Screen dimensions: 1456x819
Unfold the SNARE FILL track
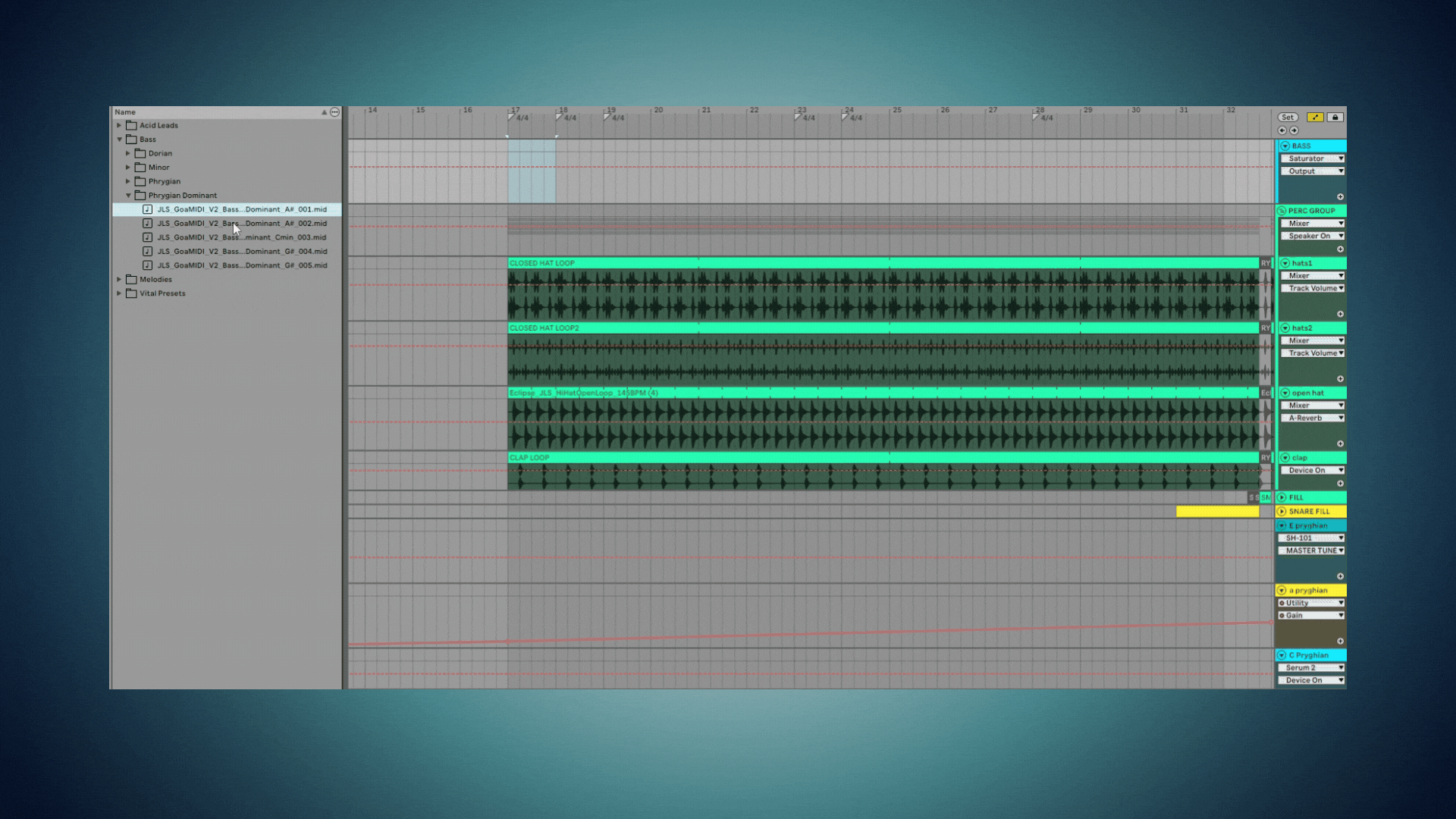click(1282, 511)
